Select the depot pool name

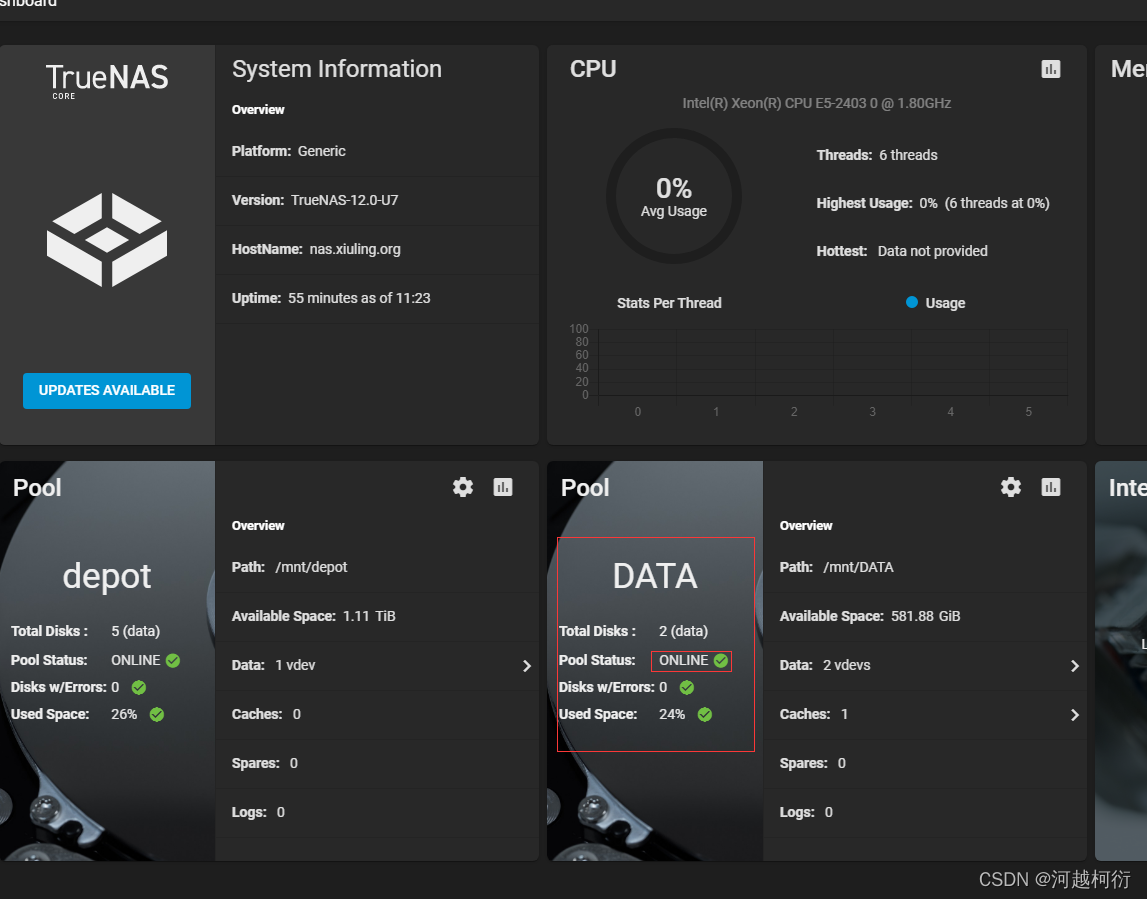tap(107, 576)
